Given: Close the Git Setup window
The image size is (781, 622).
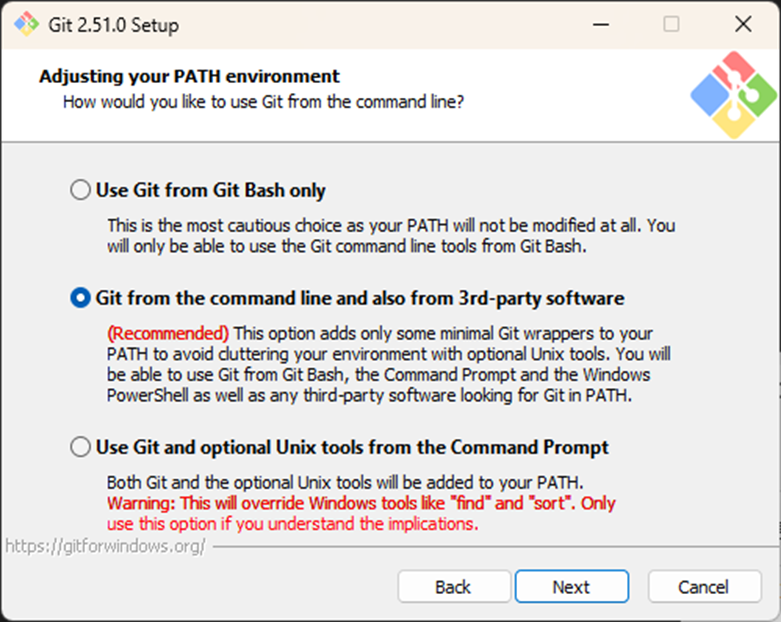Looking at the screenshot, I should [741, 24].
